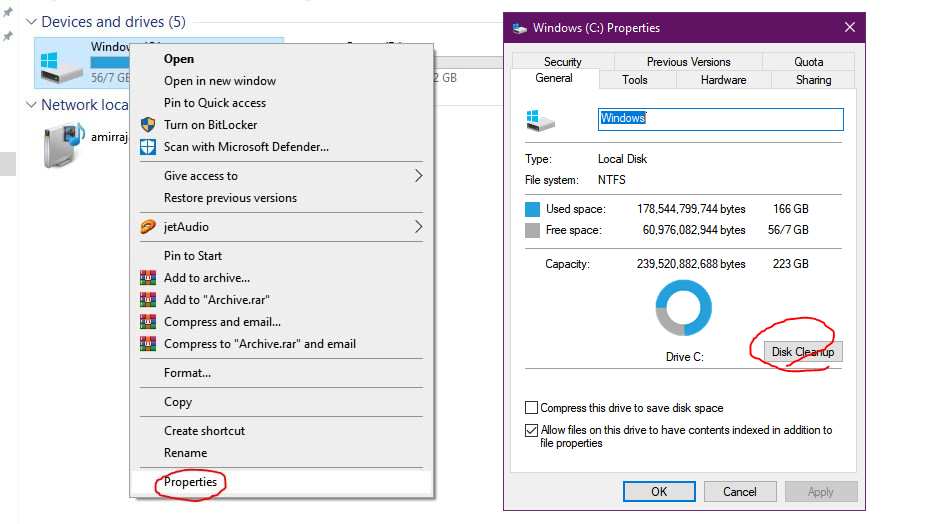Image resolution: width=949 pixels, height=524 pixels.
Task: Click the blue Used space color square
Action: tap(533, 209)
